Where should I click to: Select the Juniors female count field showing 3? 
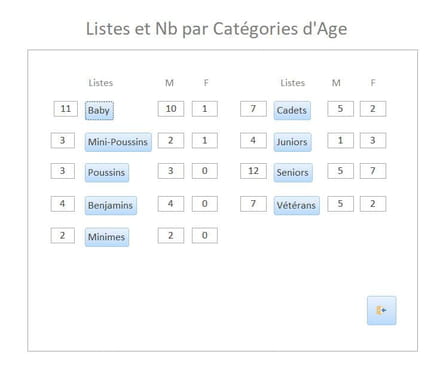tap(373, 140)
